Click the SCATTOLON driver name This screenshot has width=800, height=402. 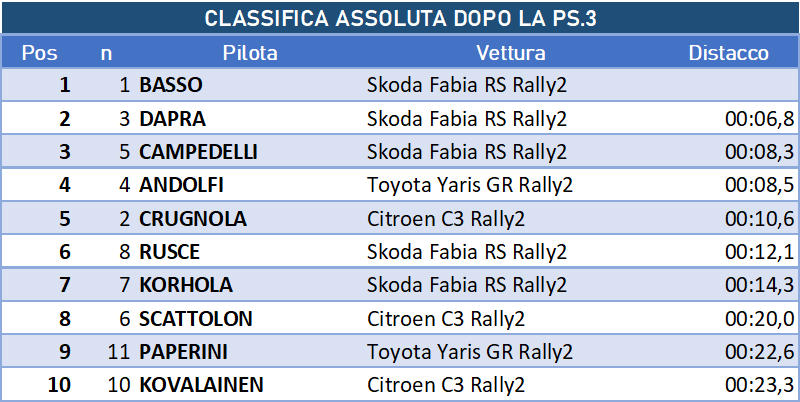click(195, 319)
